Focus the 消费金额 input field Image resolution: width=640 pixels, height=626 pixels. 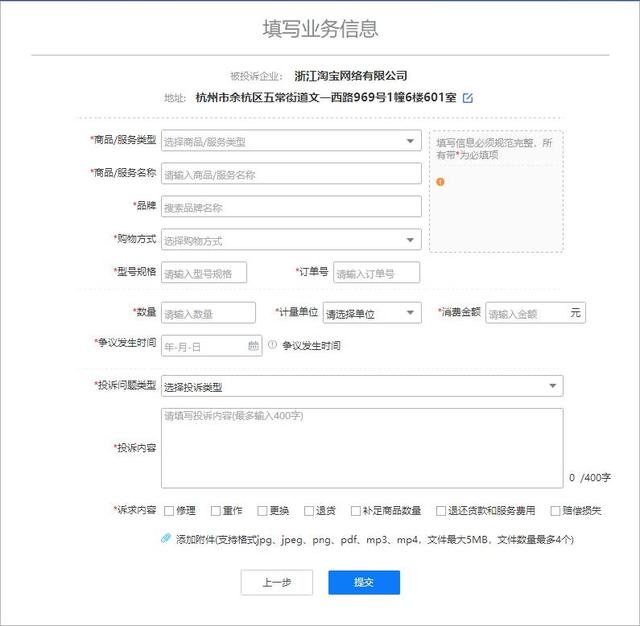click(535, 313)
